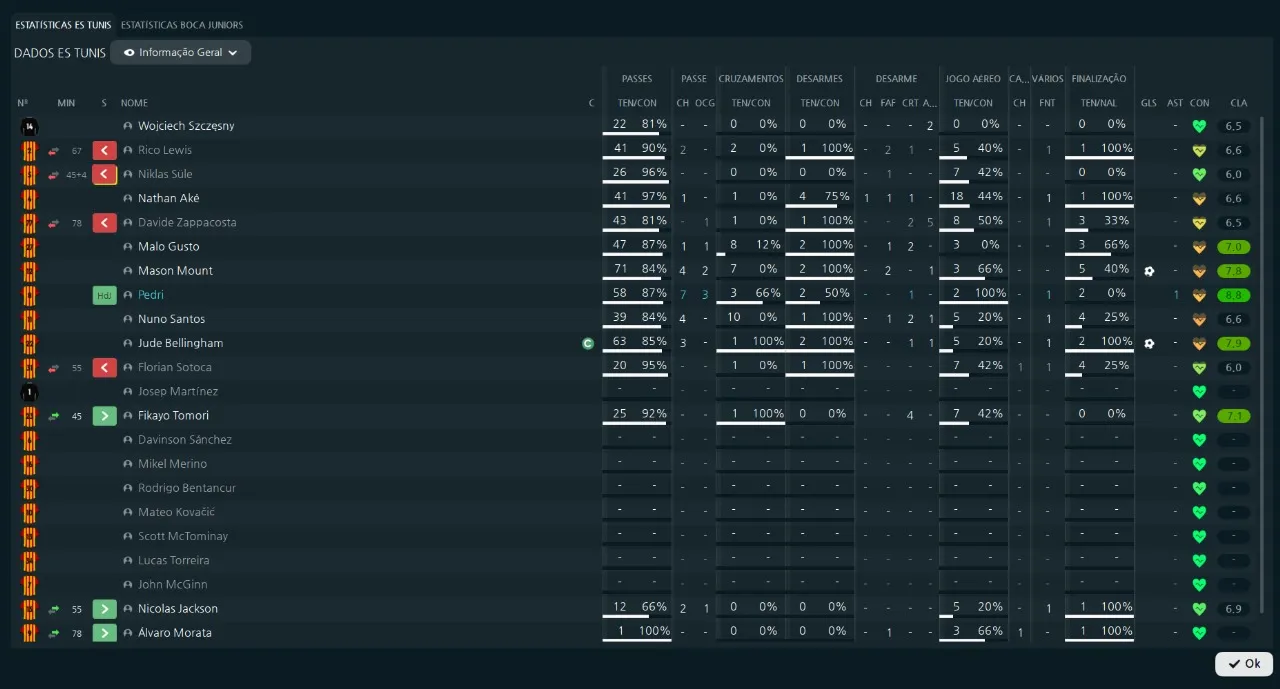Viewport: 1280px width, 689px height.
Task: Click the DESARMES column group header
Action: [820, 79]
